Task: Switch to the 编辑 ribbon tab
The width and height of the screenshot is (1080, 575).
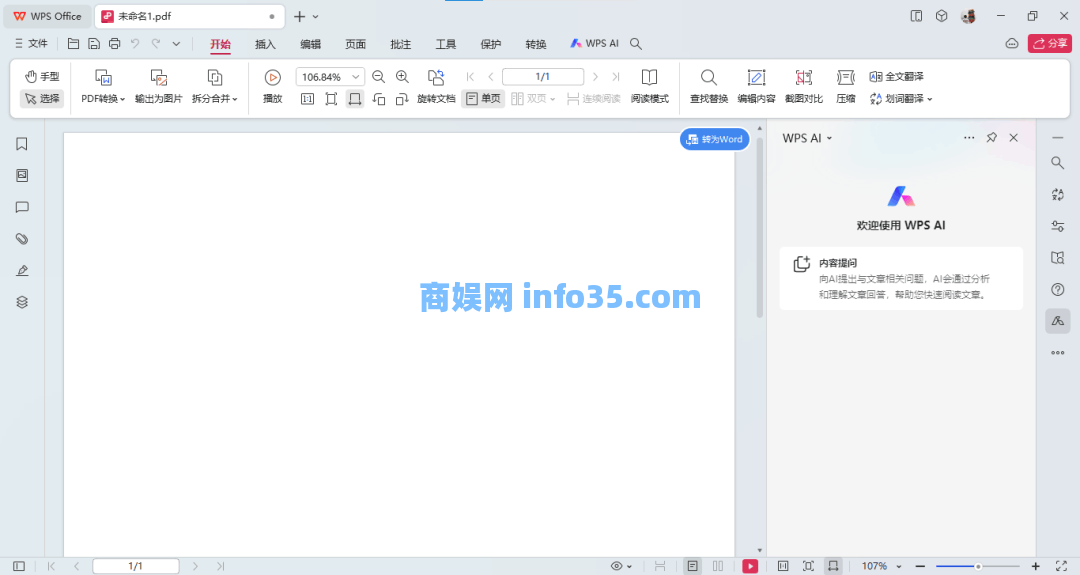Action: [x=311, y=44]
